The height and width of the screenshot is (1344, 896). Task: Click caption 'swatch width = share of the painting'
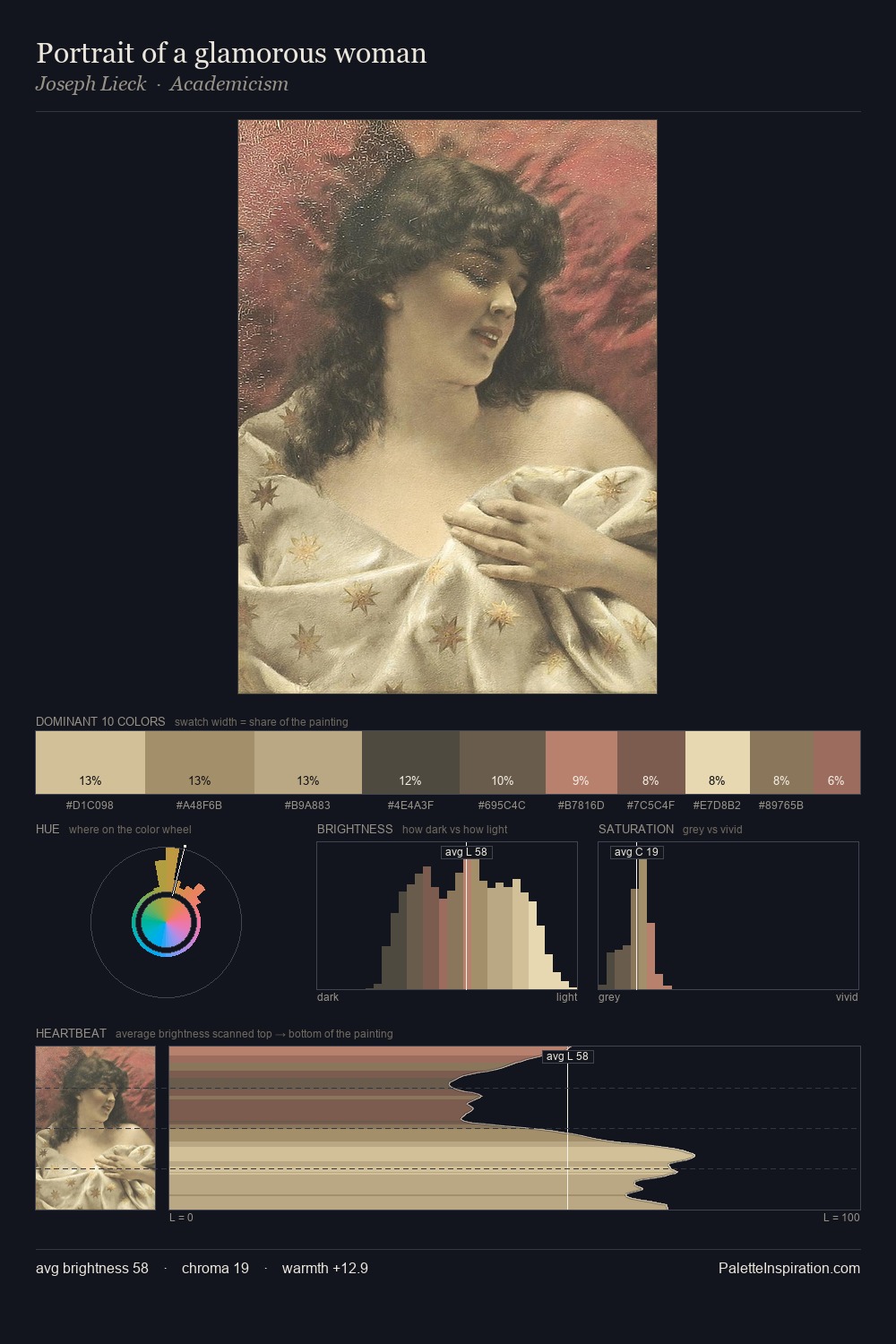pos(262,722)
